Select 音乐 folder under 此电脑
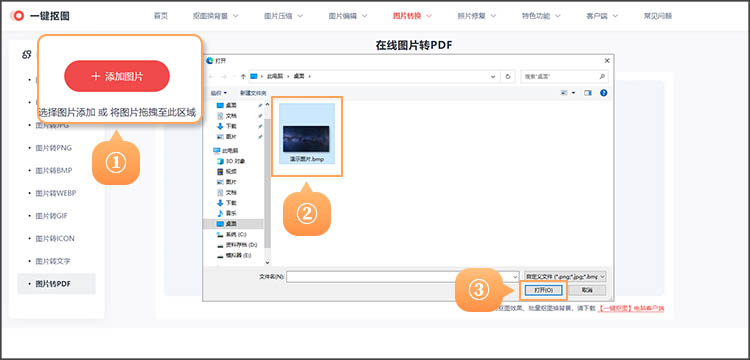Viewport: 750px width, 360px height. (x=227, y=213)
